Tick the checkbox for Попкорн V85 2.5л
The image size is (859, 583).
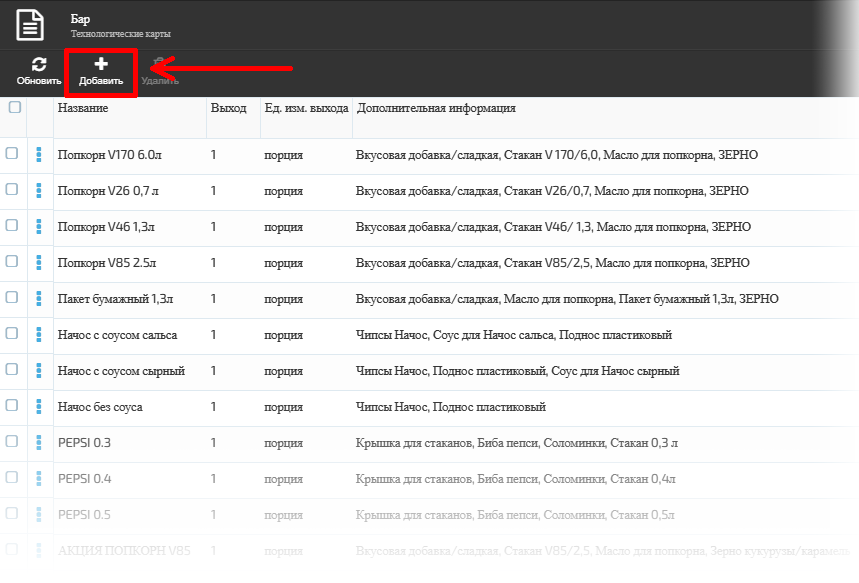tap(12, 262)
